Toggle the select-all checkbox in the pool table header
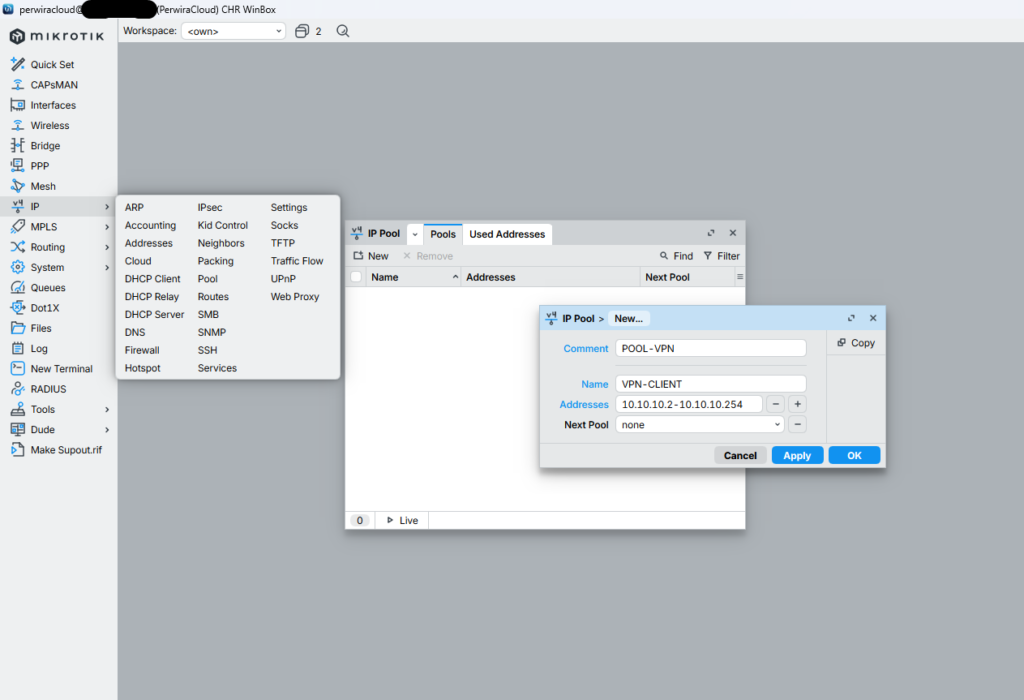Viewport: 1024px width, 700px height. tap(356, 277)
